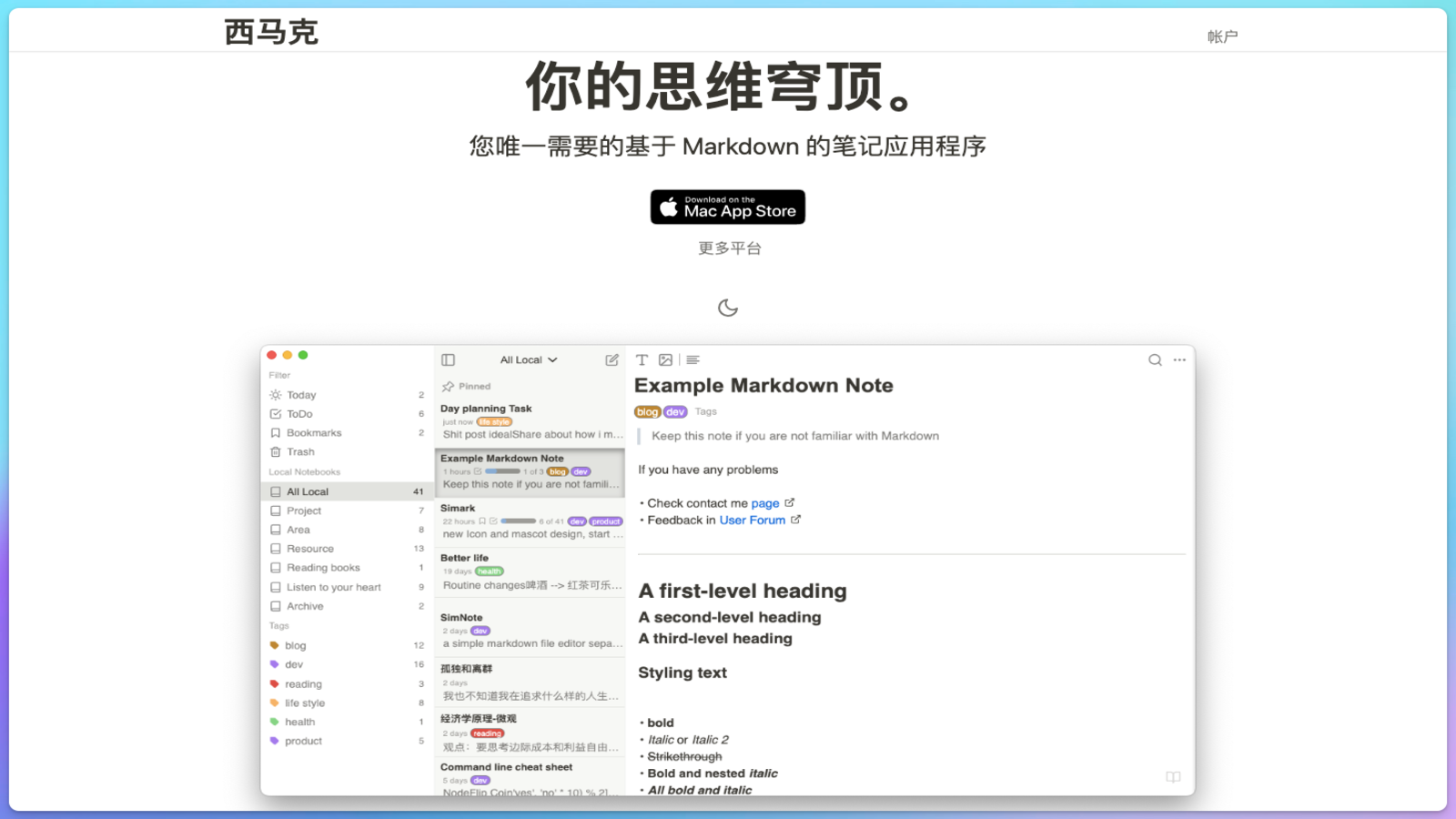This screenshot has width=1456, height=819.
Task: Click the blog tag swatch under the note title
Action: click(x=647, y=411)
